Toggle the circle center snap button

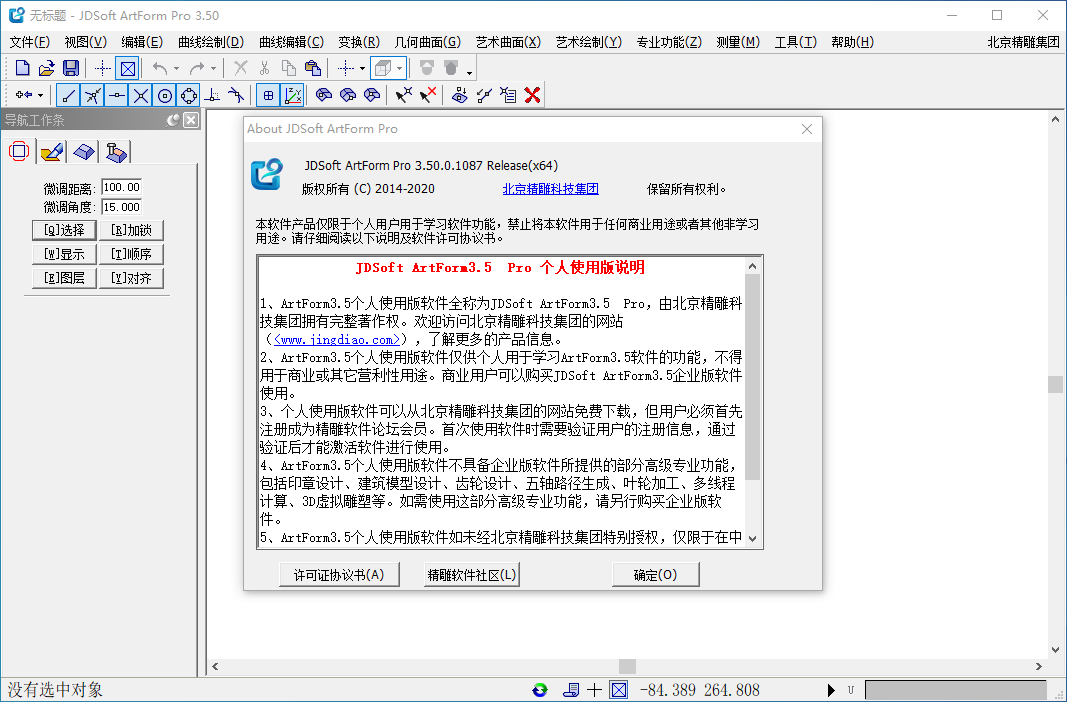[165, 95]
